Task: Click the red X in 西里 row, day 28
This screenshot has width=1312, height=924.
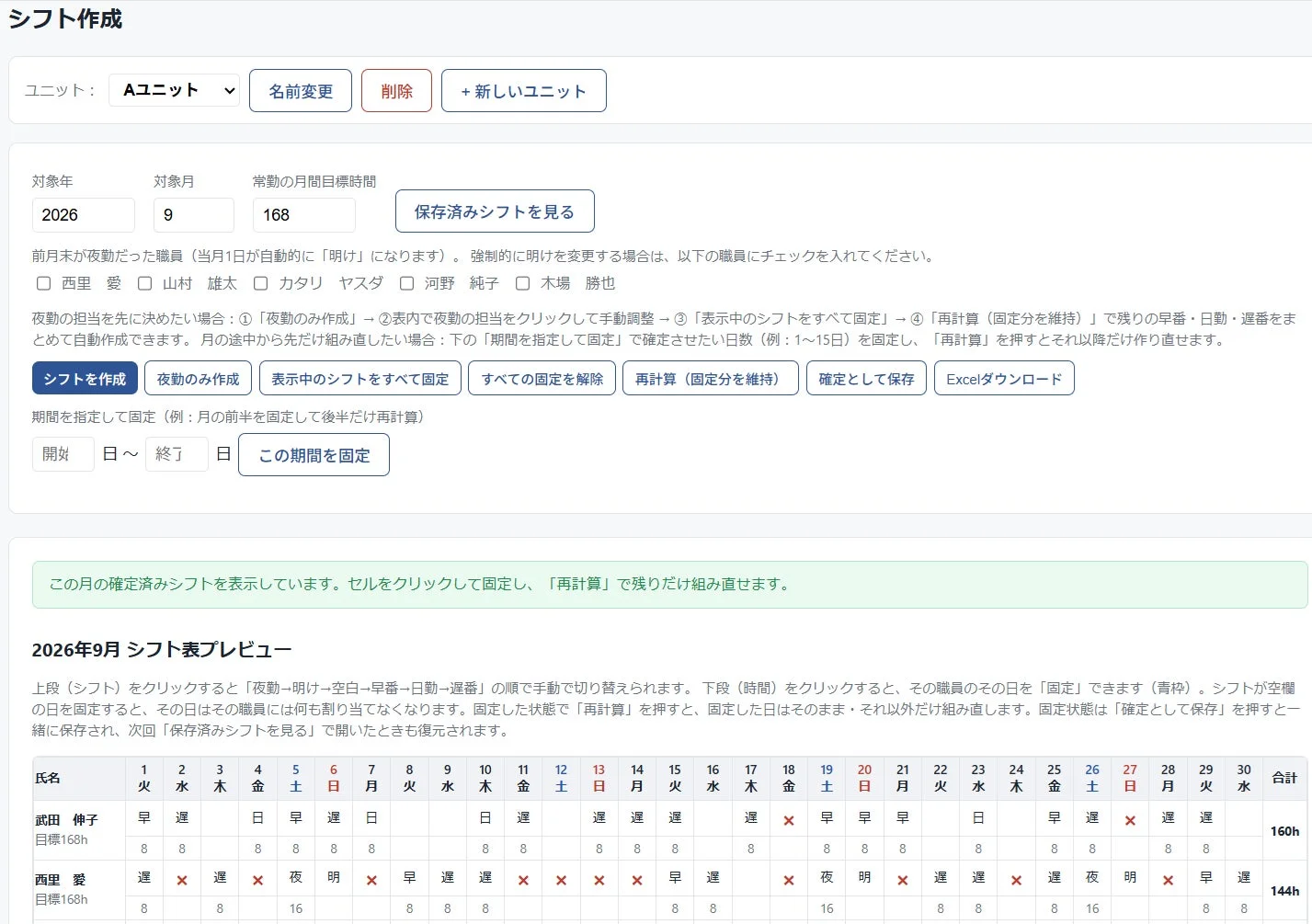Action: pos(1168,880)
